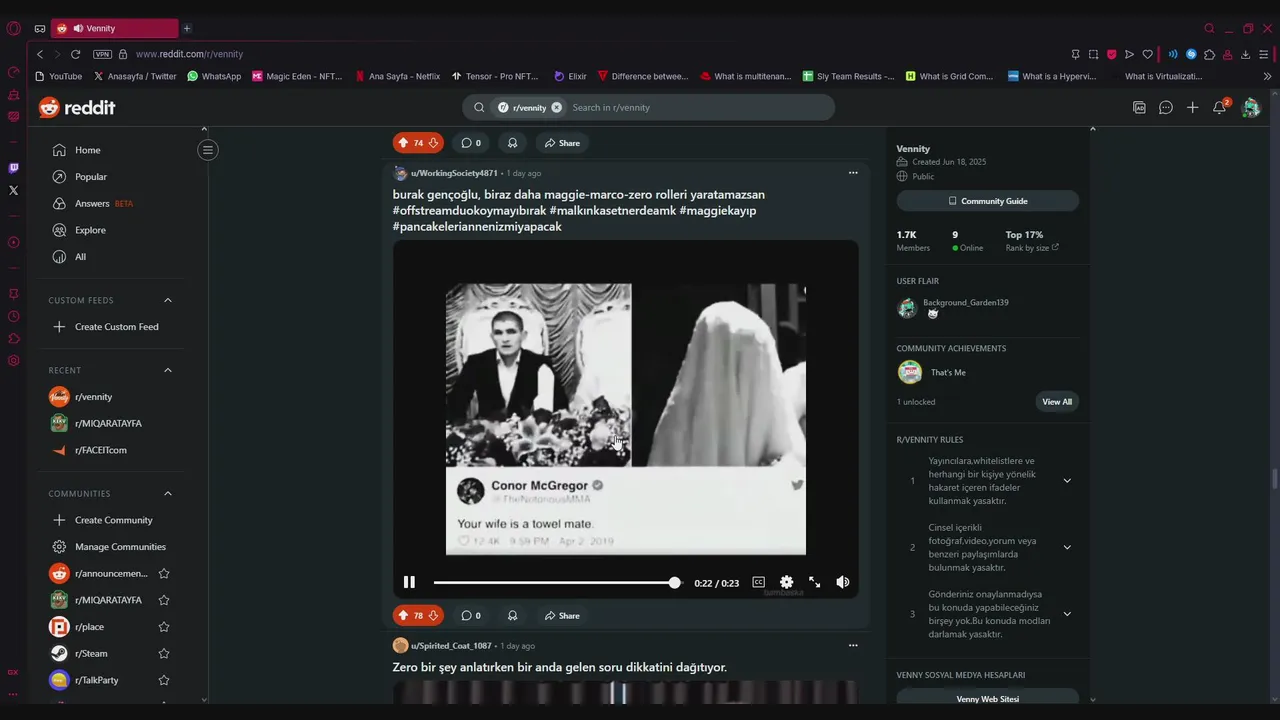Screen dimensions: 1280x720
Task: Favorite r/announcements with its star
Action: point(164,574)
